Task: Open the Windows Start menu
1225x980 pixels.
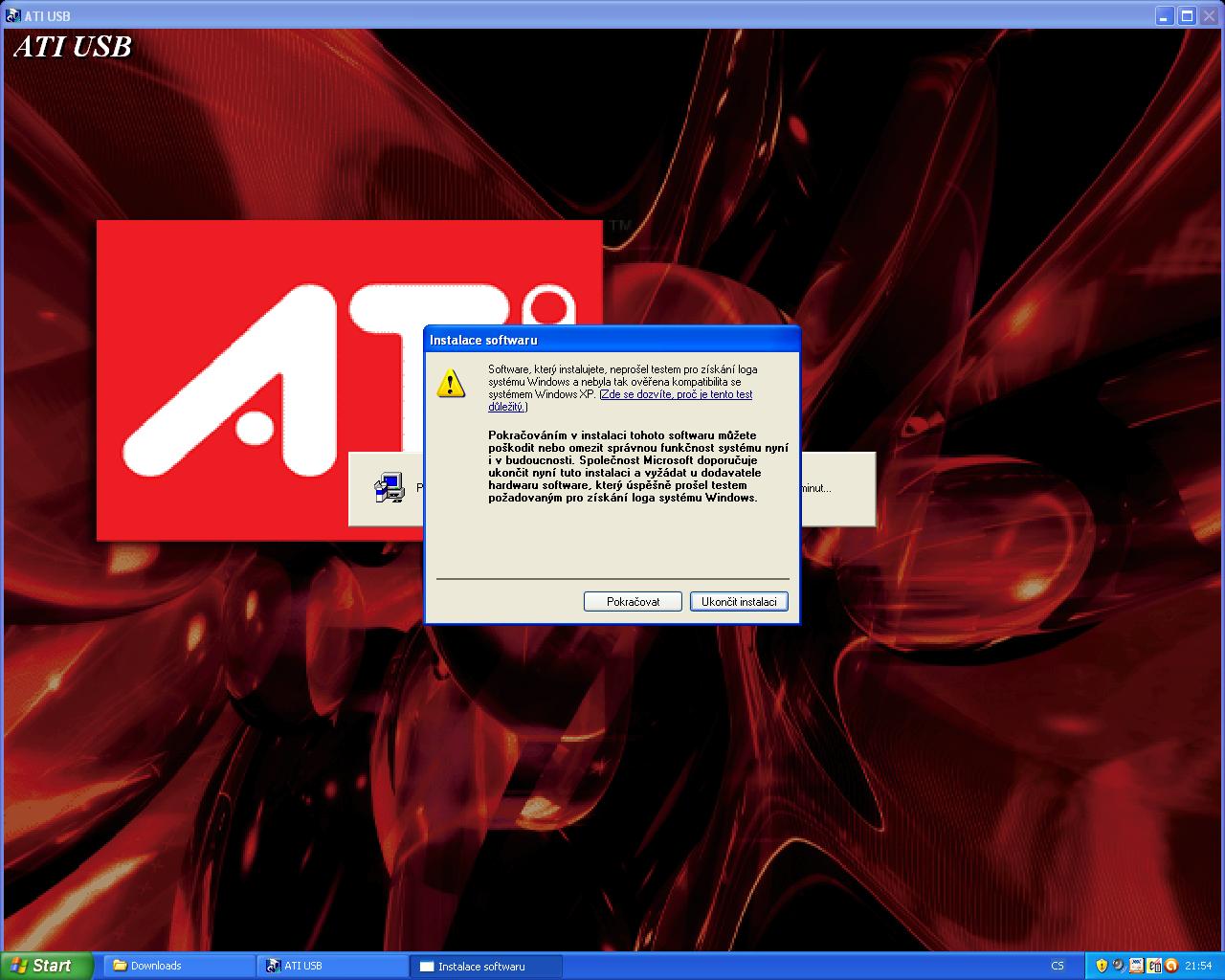Action: [x=46, y=966]
